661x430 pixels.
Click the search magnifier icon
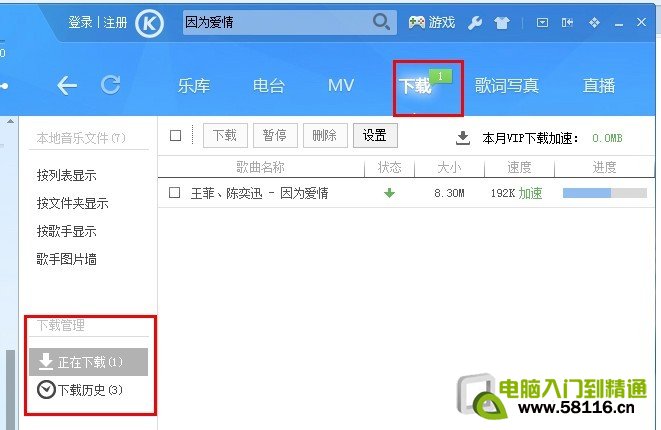pos(381,22)
